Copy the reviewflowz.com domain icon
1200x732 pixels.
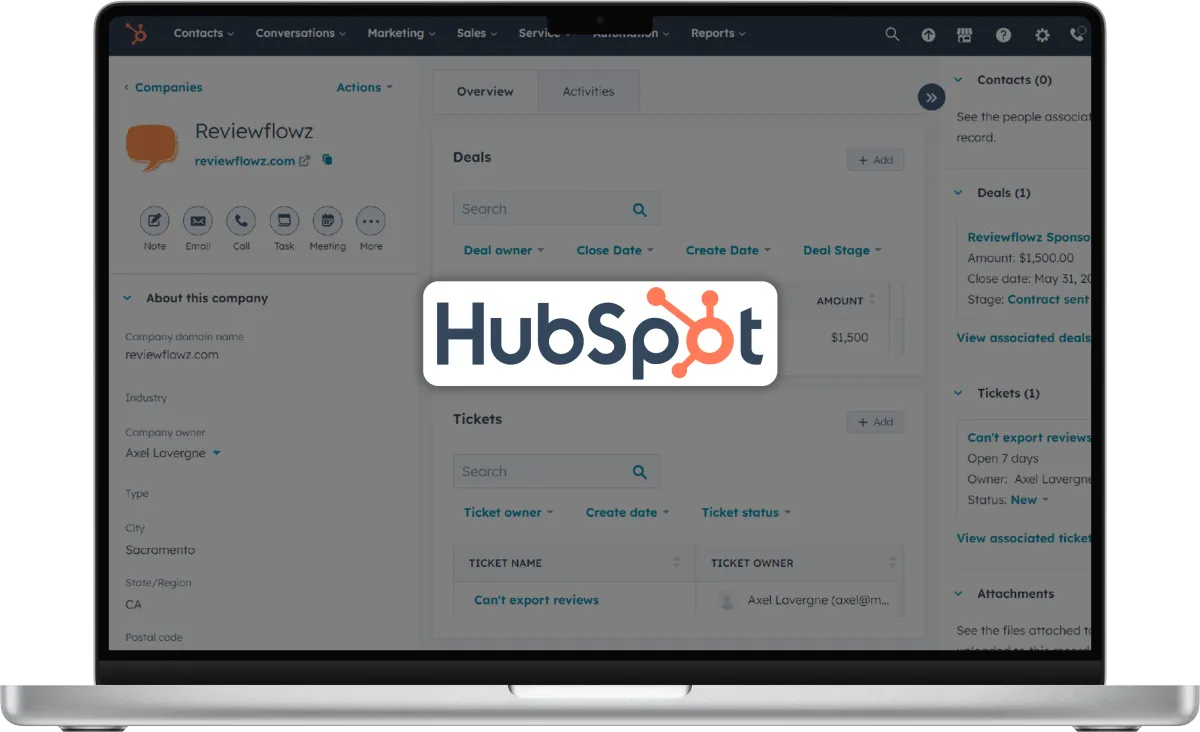tap(327, 160)
